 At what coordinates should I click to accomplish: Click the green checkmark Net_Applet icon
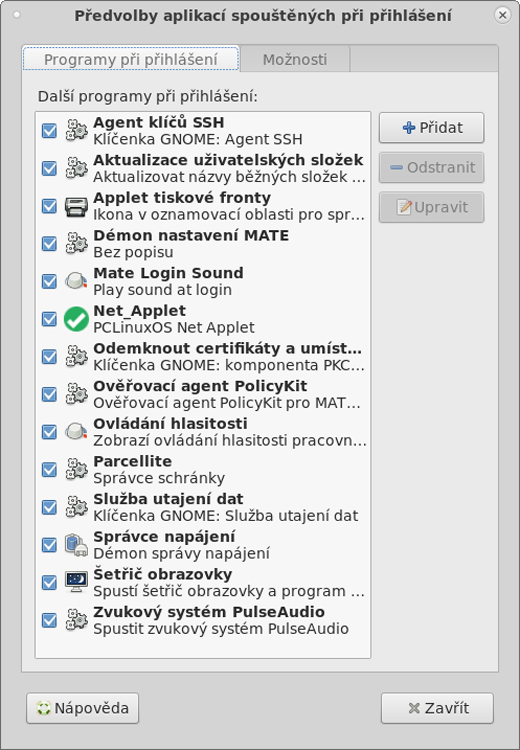76,319
